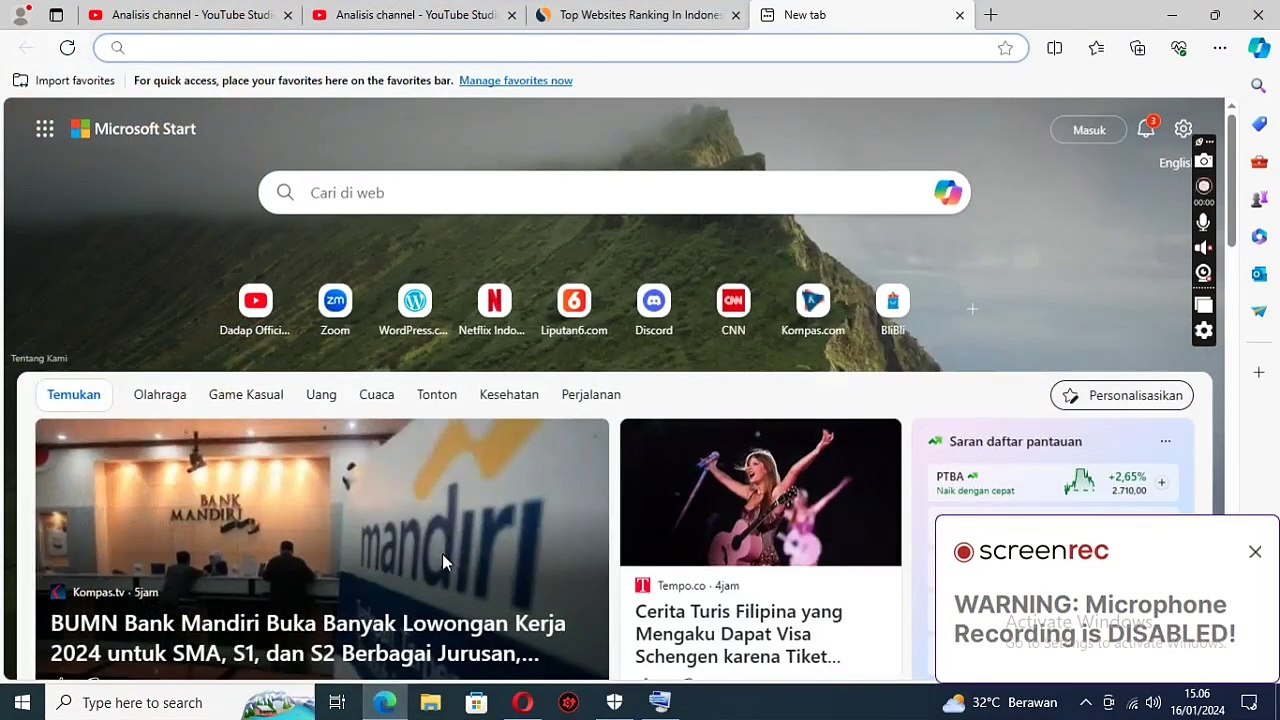
Task: Open the tab actions menu button
Action: coord(56,15)
